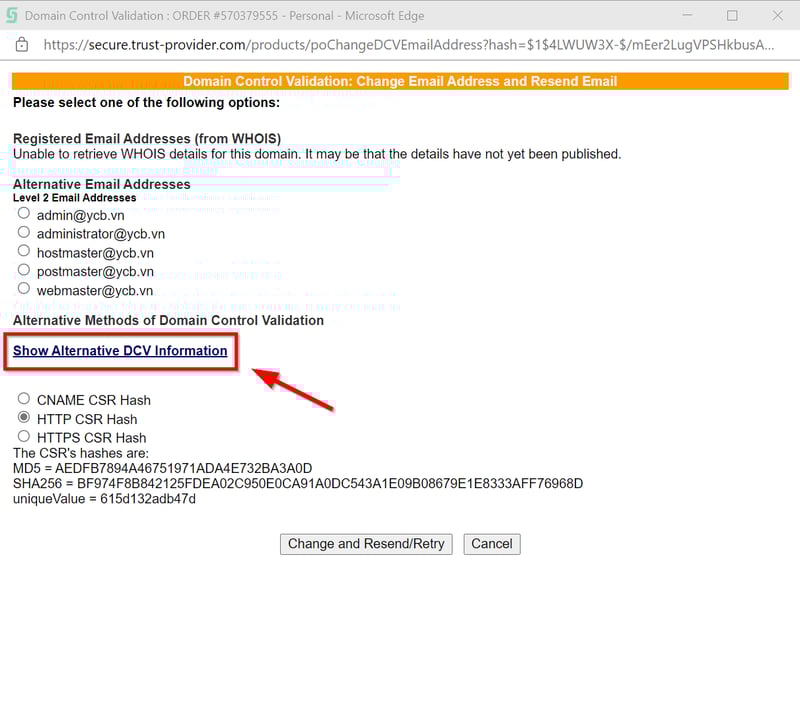The image size is (800, 722).
Task: Click the uniqueValue text line
Action: pos(104,499)
